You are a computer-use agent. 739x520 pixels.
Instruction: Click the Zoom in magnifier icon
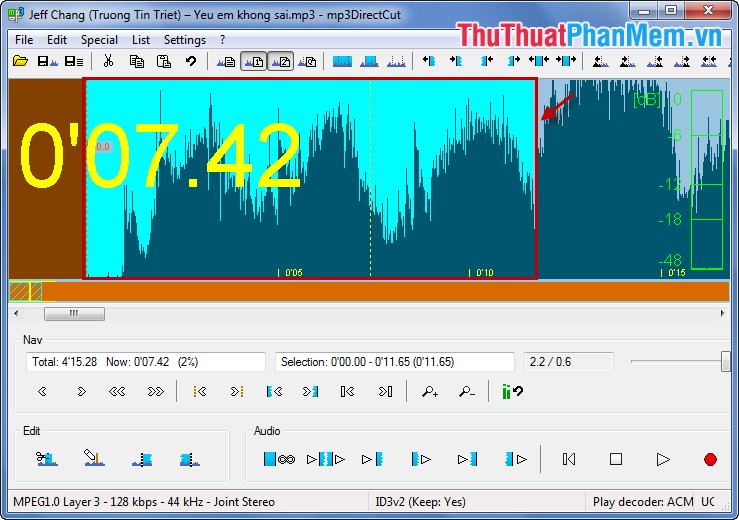pos(430,392)
